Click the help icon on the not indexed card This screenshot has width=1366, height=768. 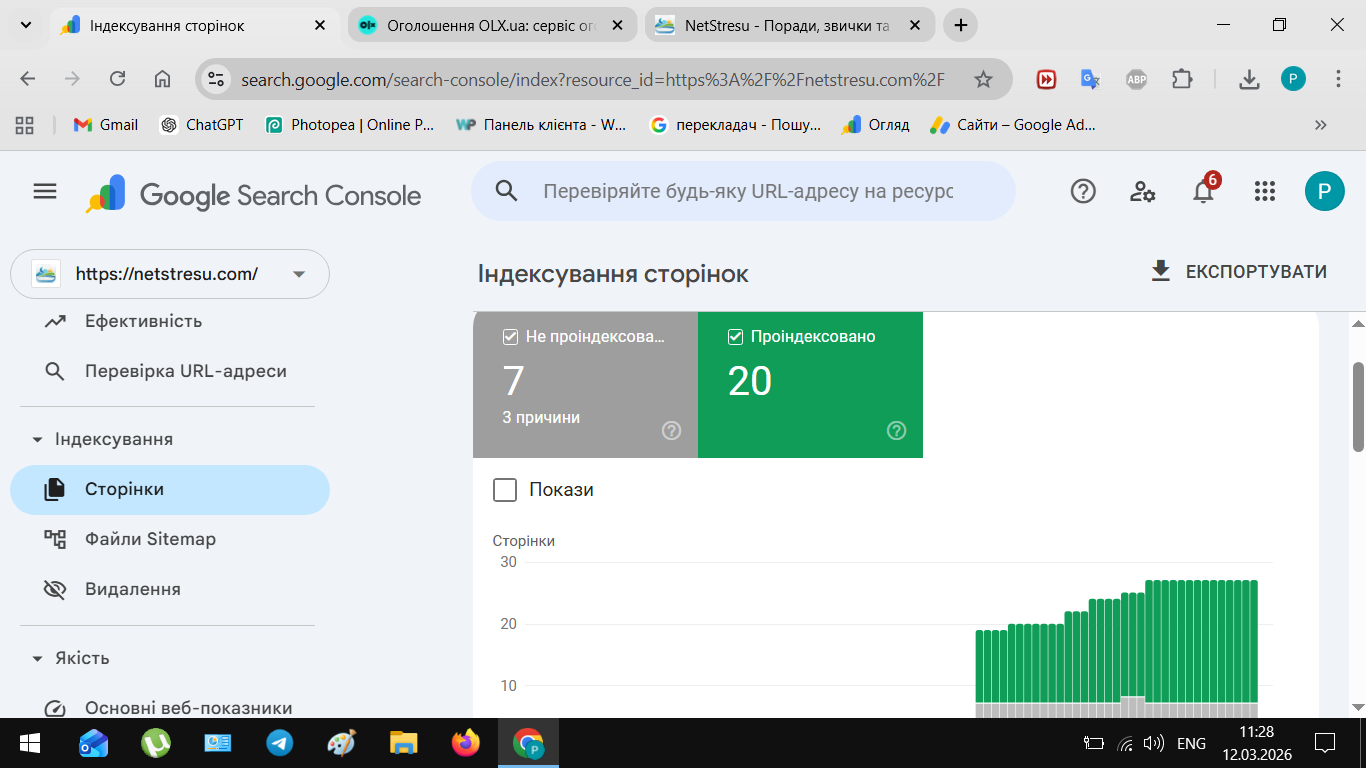[672, 431]
